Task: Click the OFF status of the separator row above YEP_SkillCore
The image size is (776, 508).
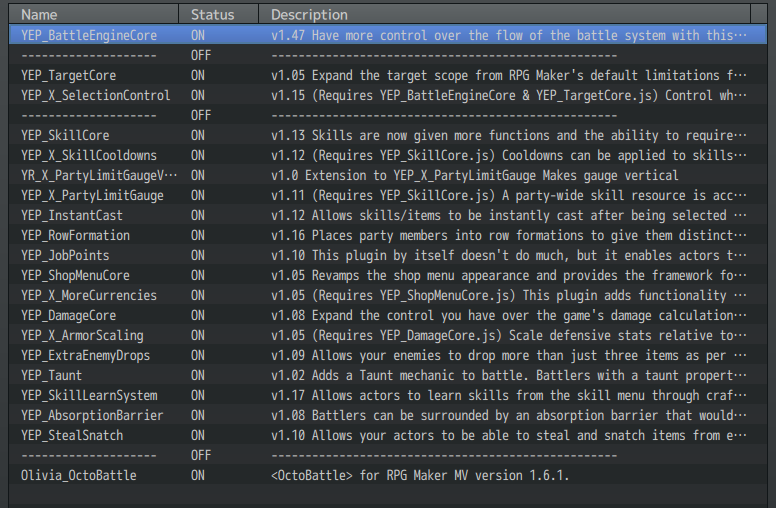Action: point(201,115)
